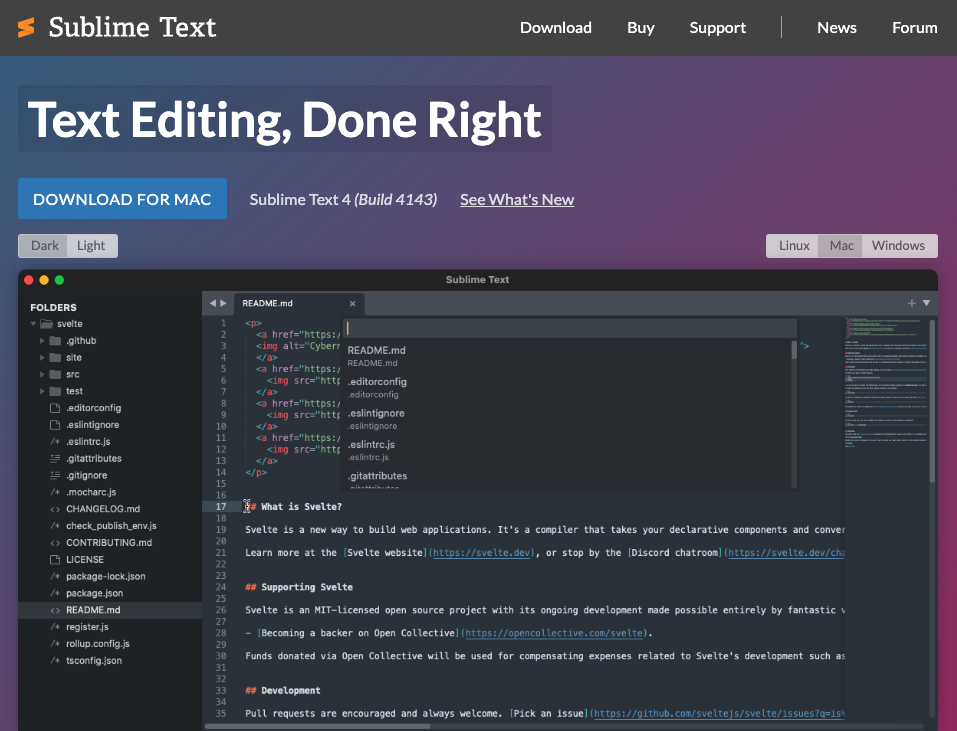
Task: Click package-lock.json file icon
Action: [55, 576]
